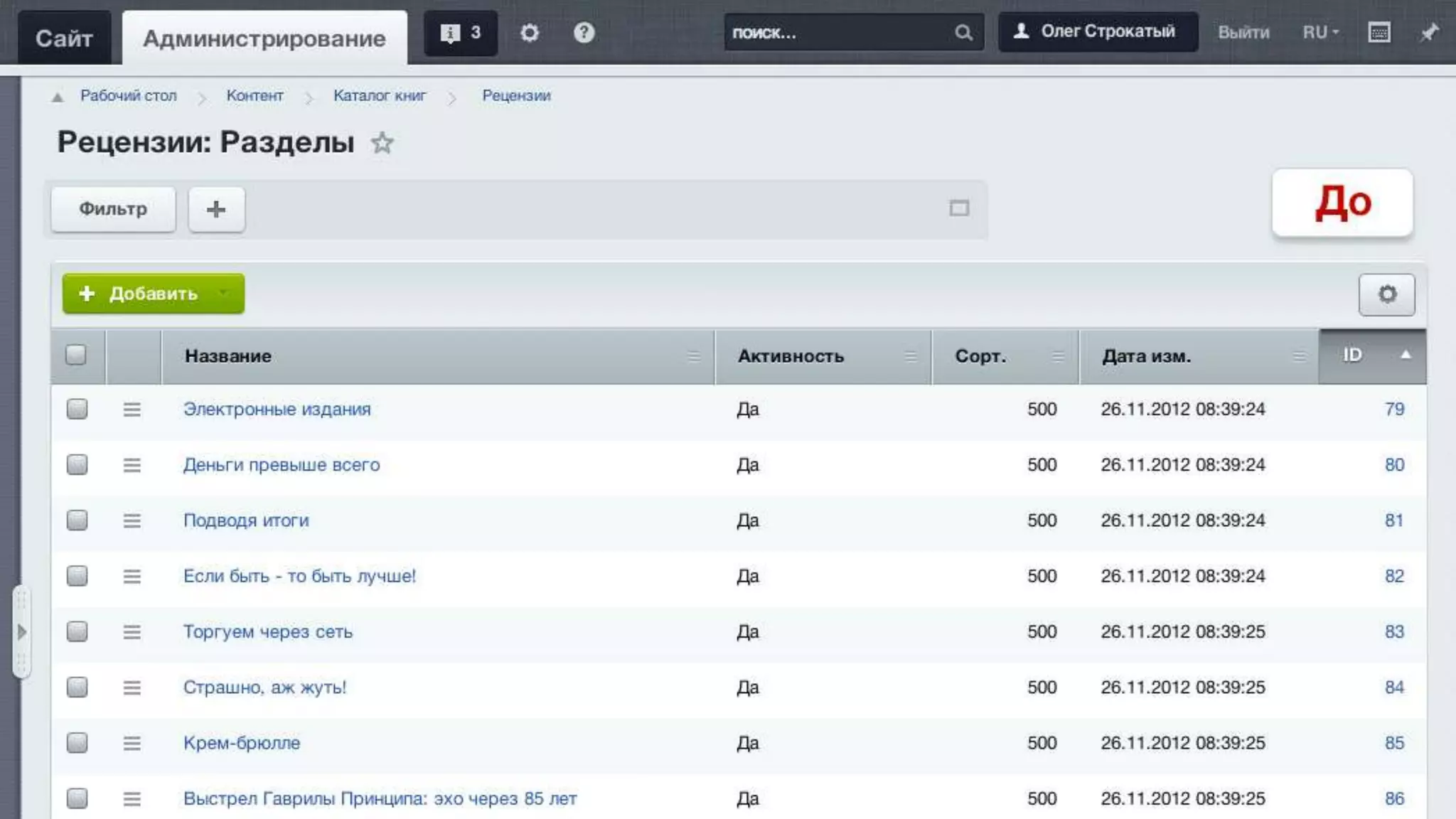The image size is (1456, 819).
Task: Expand the left sidebar panel arrow
Action: tap(21, 631)
